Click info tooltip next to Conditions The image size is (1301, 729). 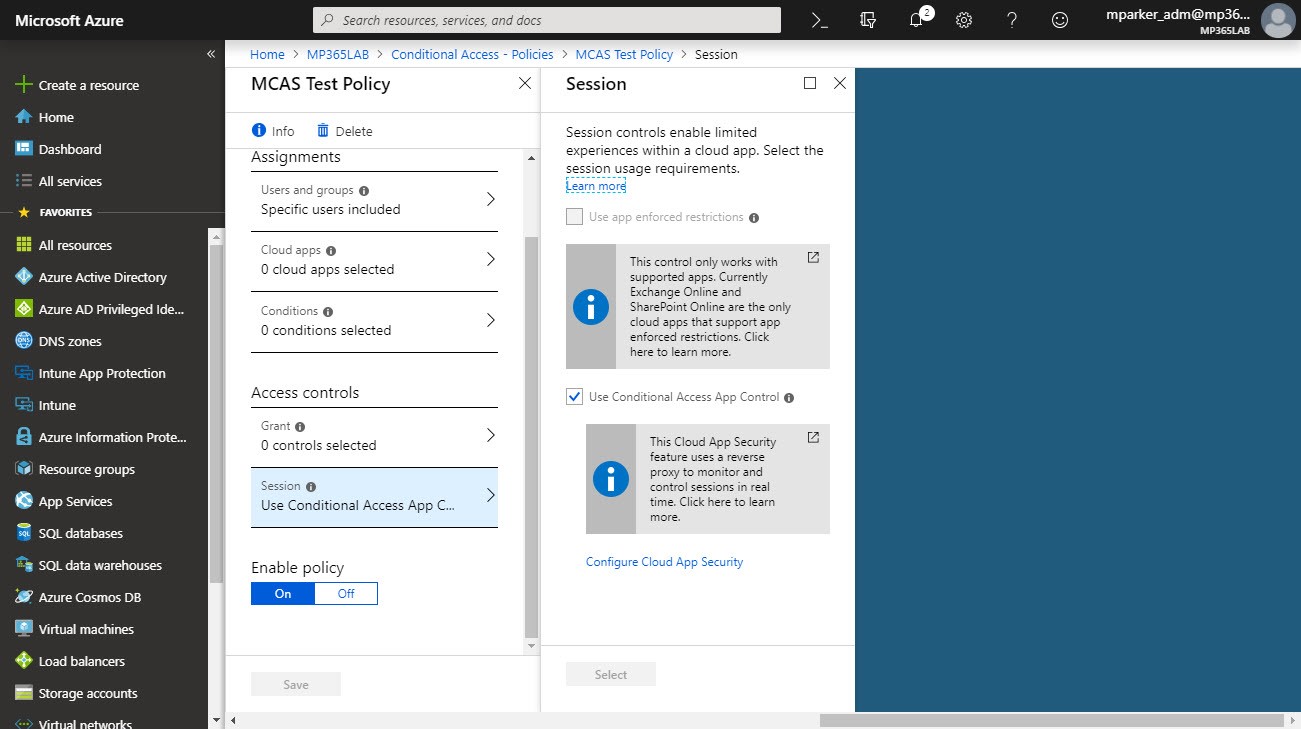point(328,311)
